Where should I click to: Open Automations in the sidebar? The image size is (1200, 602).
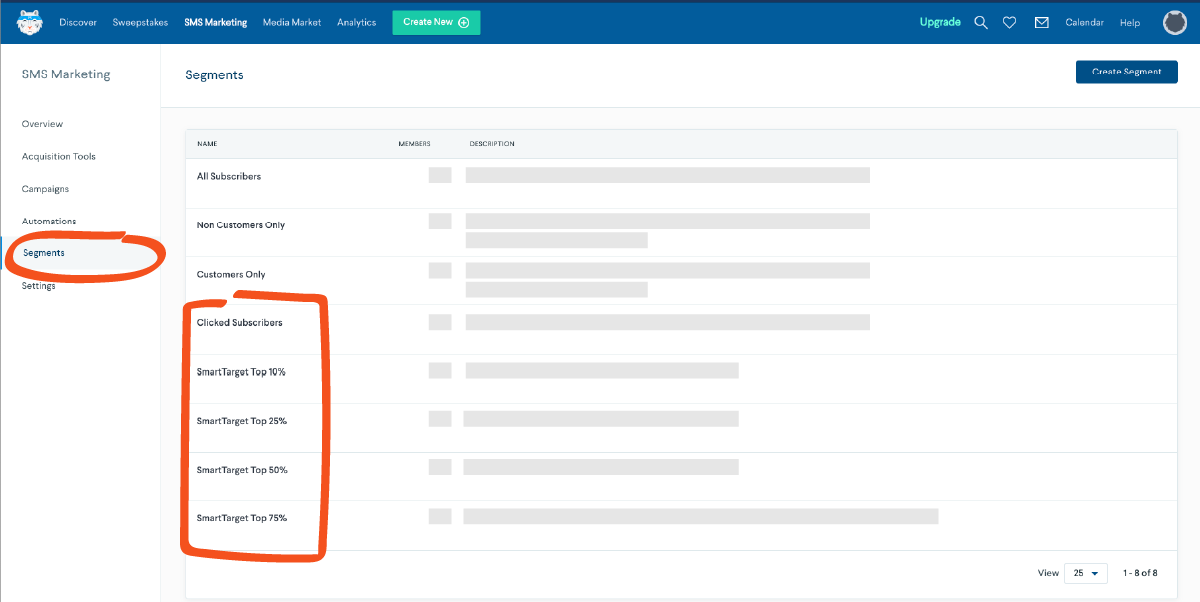(x=49, y=221)
